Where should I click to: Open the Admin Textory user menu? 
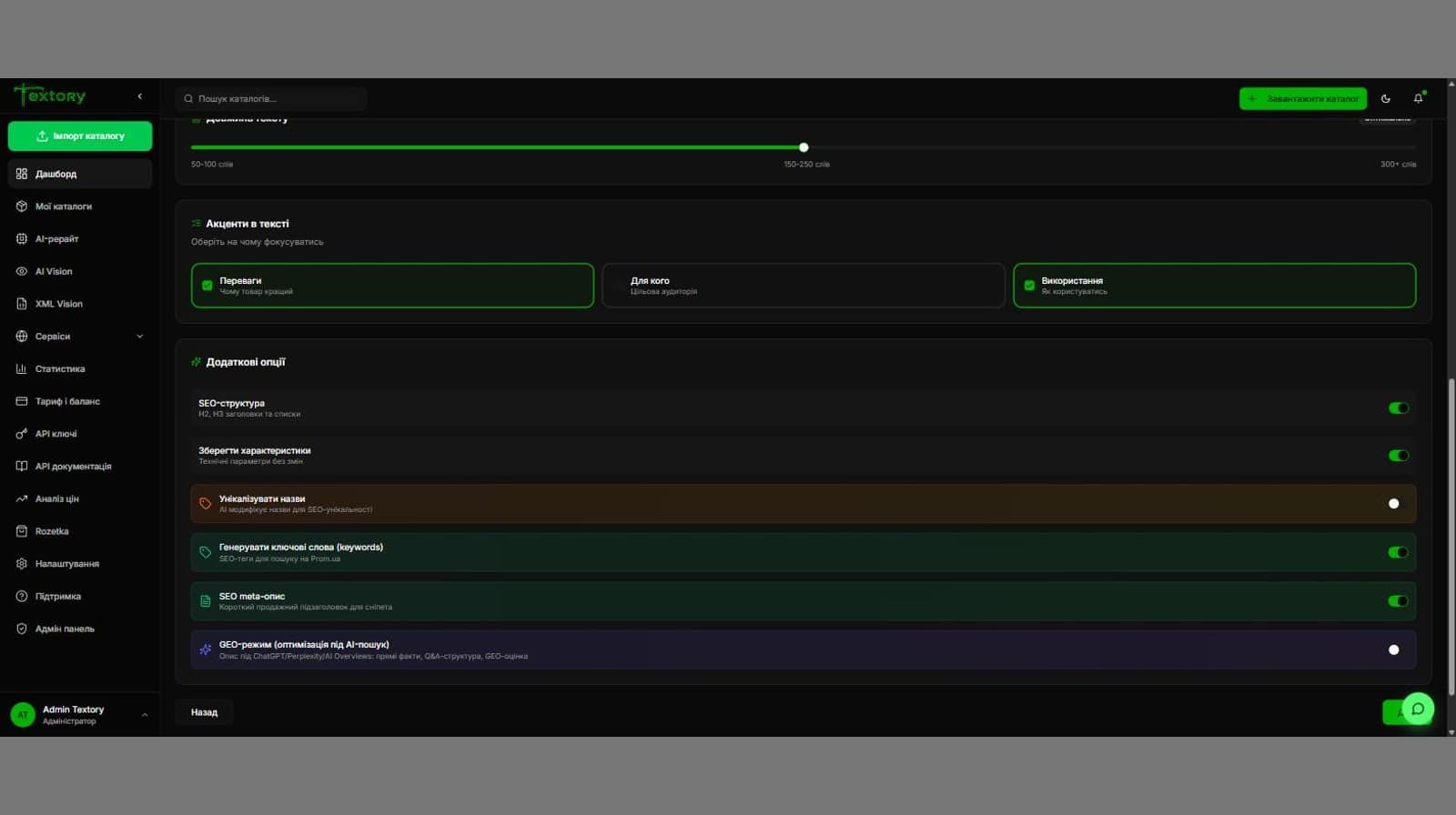pyautogui.click(x=80, y=715)
